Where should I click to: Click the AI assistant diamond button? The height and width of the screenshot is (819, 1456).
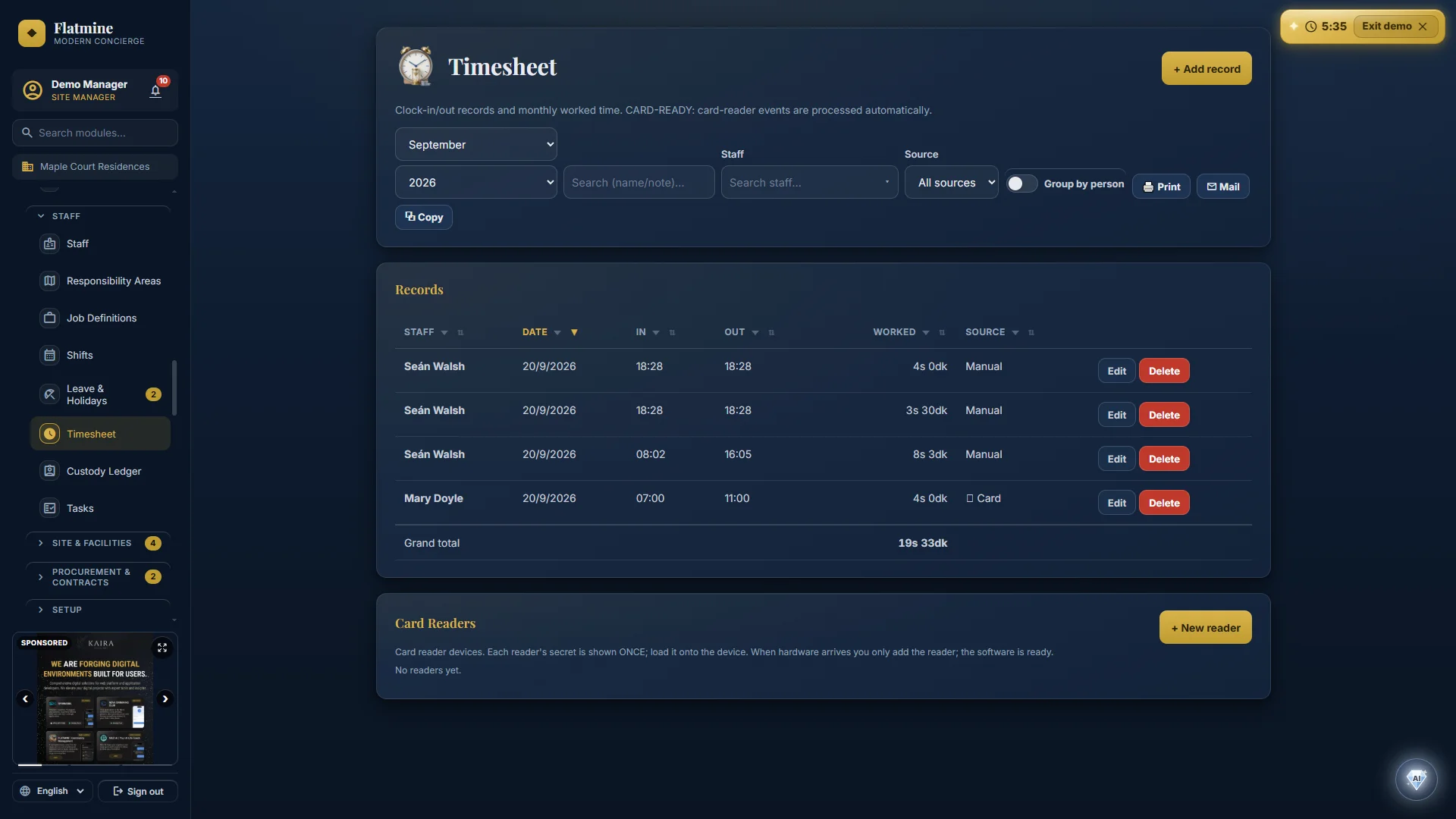coord(1416,779)
